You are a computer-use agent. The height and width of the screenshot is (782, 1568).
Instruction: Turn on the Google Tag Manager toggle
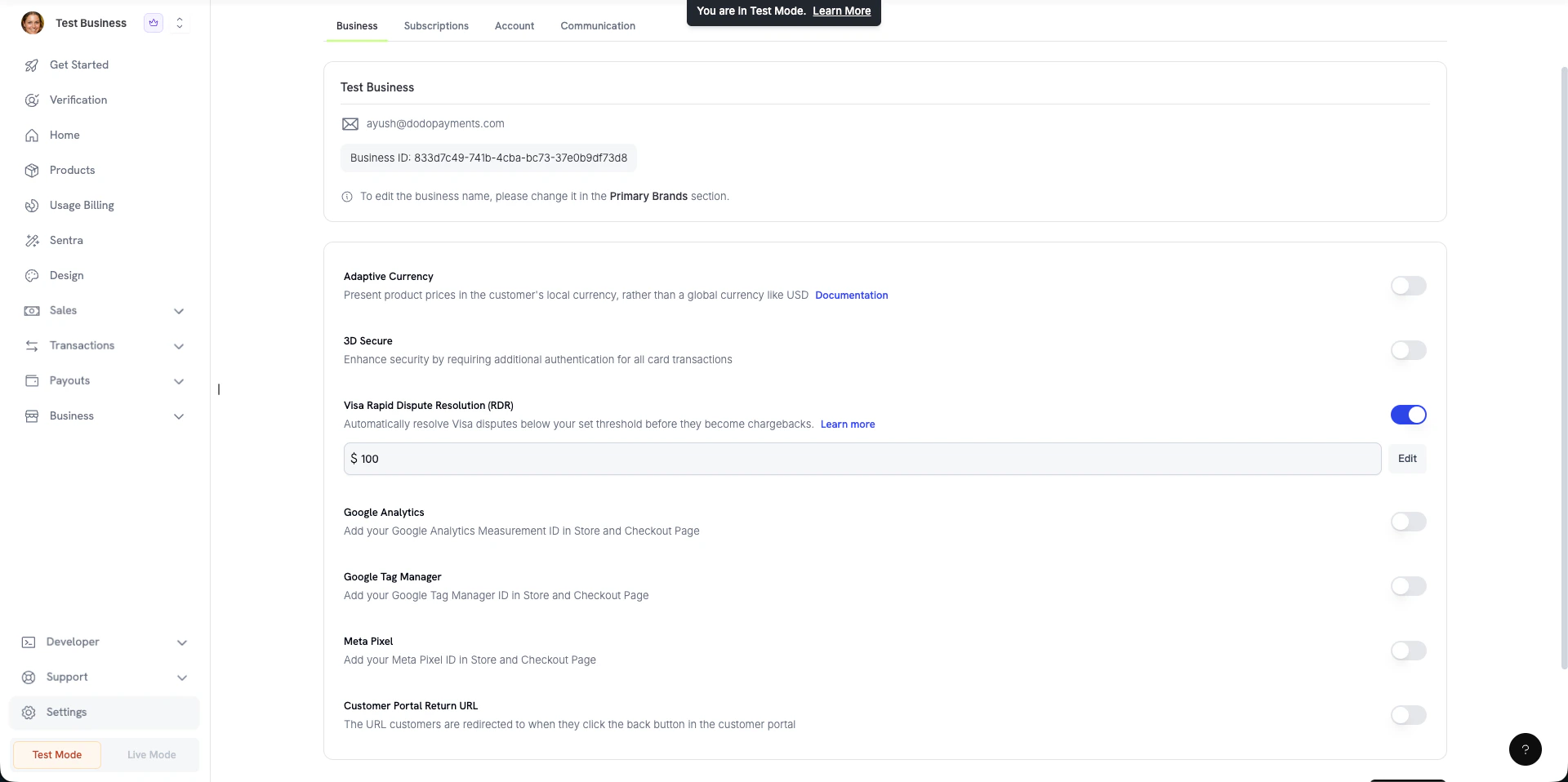coord(1408,586)
